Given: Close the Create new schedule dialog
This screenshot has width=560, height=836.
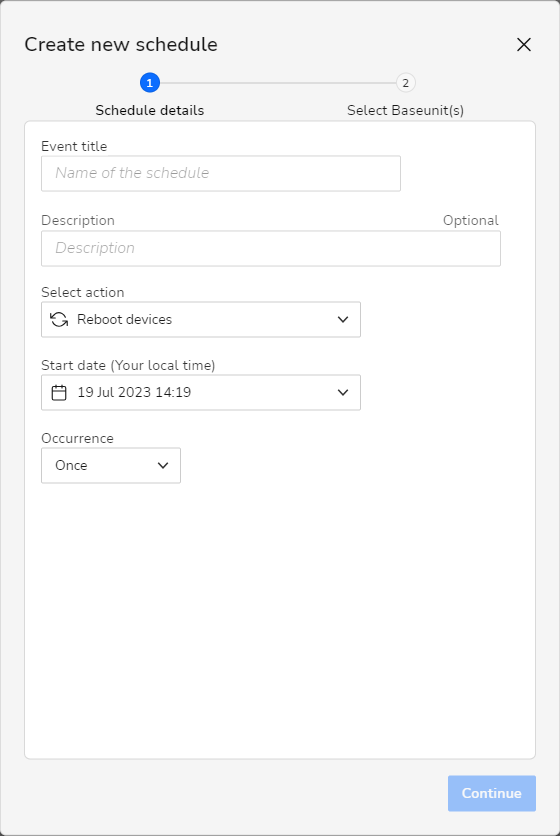Looking at the screenshot, I should [x=524, y=45].
